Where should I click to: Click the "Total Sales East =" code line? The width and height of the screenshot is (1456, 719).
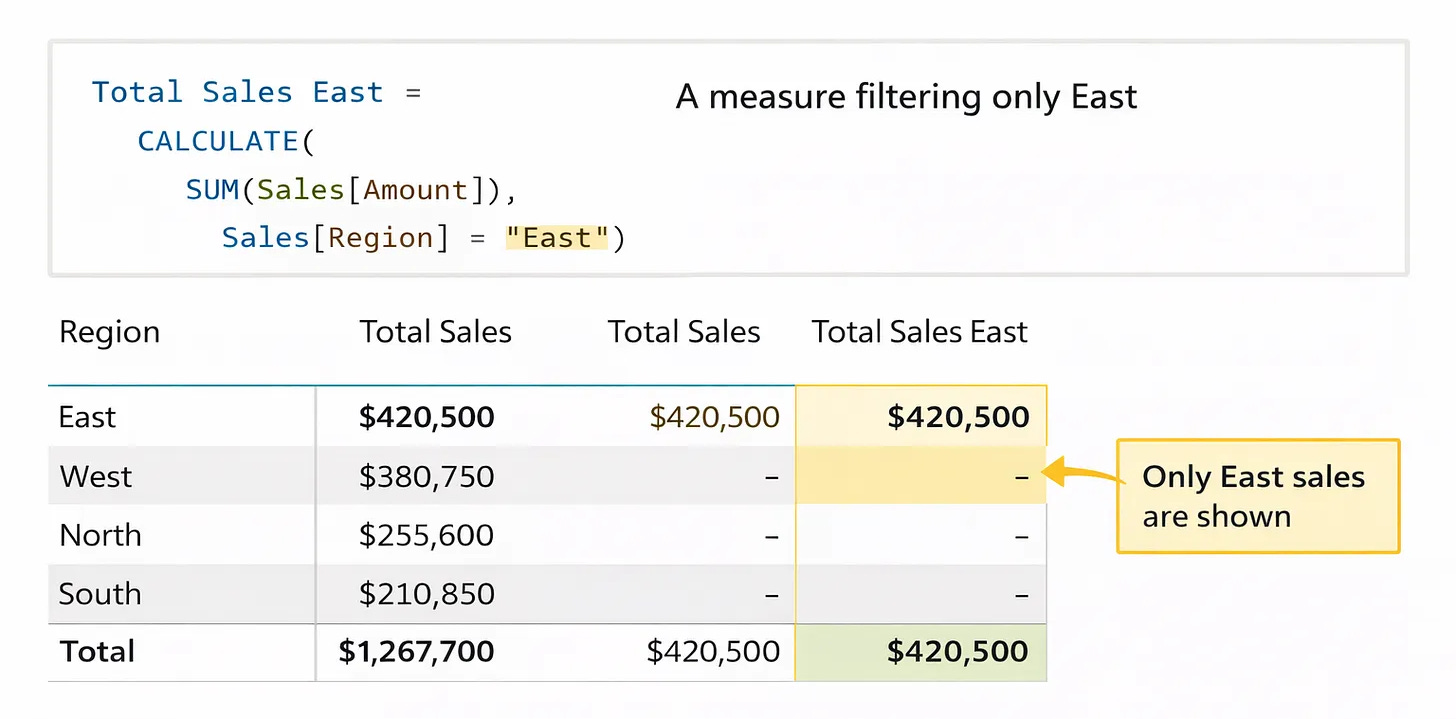pos(257,92)
